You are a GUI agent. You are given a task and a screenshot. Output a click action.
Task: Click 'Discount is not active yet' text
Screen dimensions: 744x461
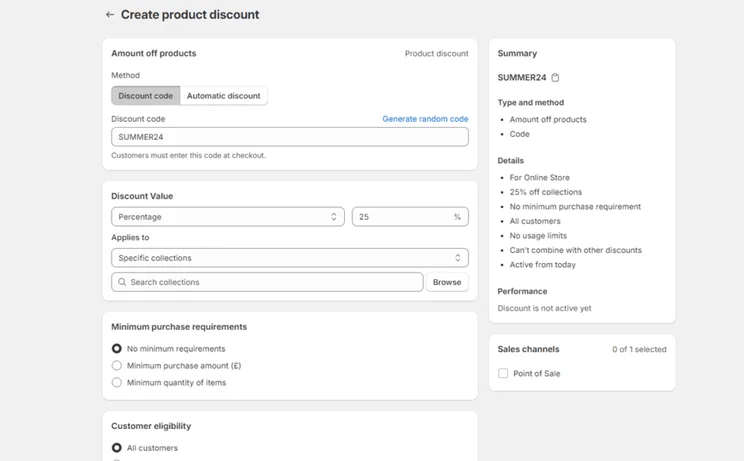pyautogui.click(x=544, y=308)
